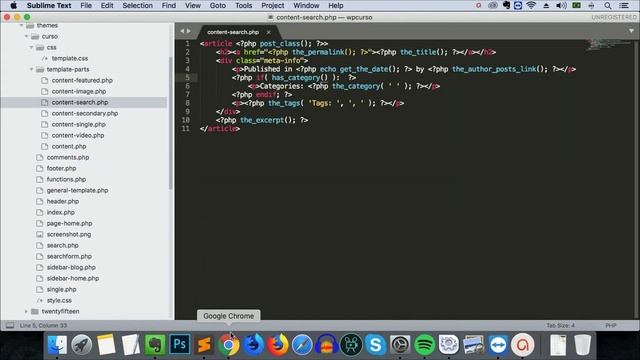The image size is (640, 360).
Task: Open Preview photo icon in dock
Action: point(473,344)
